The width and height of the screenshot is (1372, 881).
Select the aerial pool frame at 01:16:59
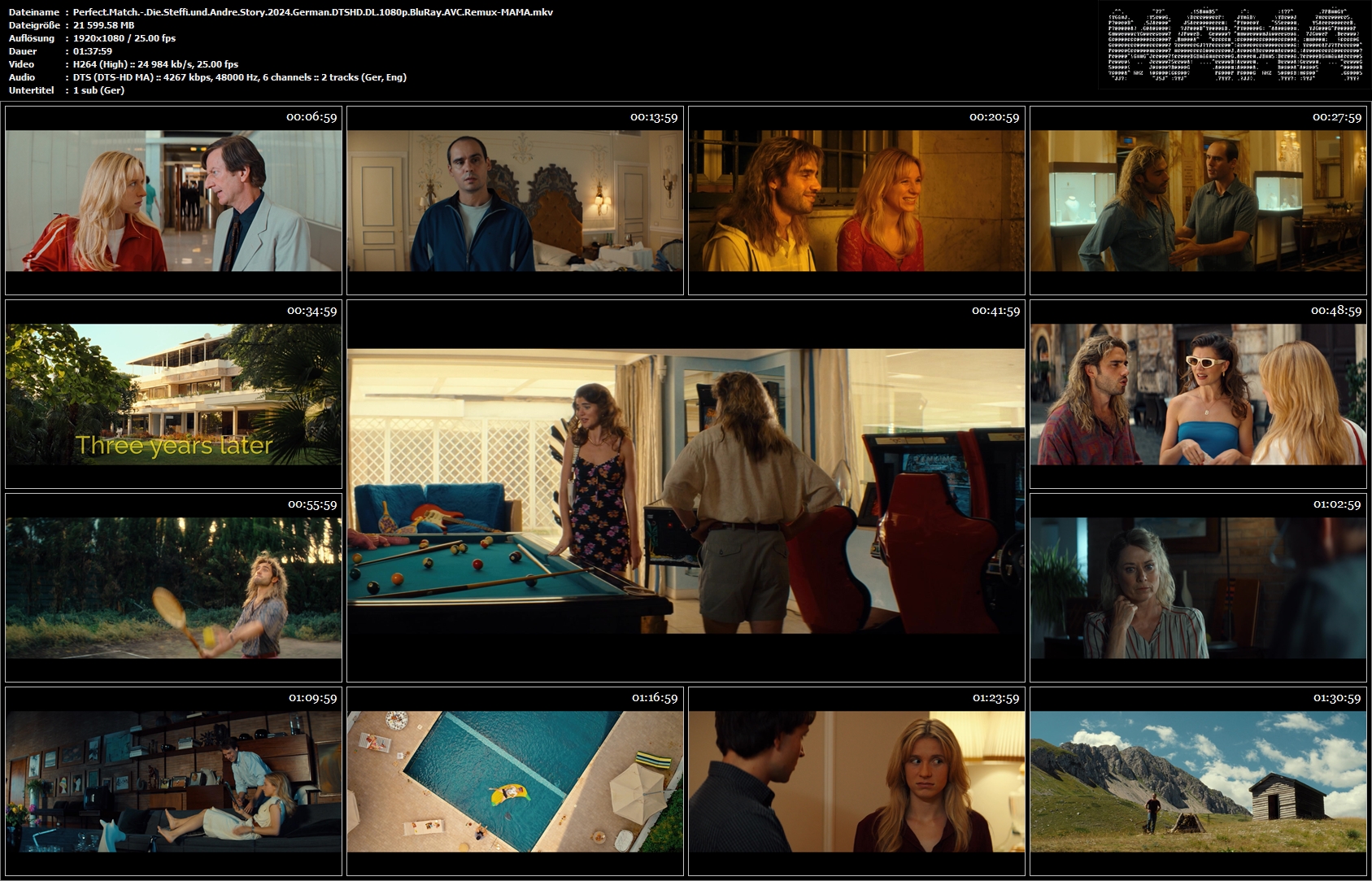point(515,781)
